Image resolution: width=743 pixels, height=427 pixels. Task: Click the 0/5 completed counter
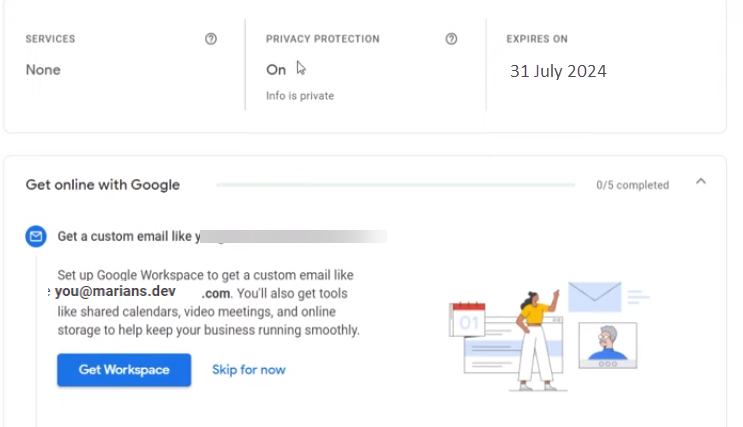[x=633, y=185]
